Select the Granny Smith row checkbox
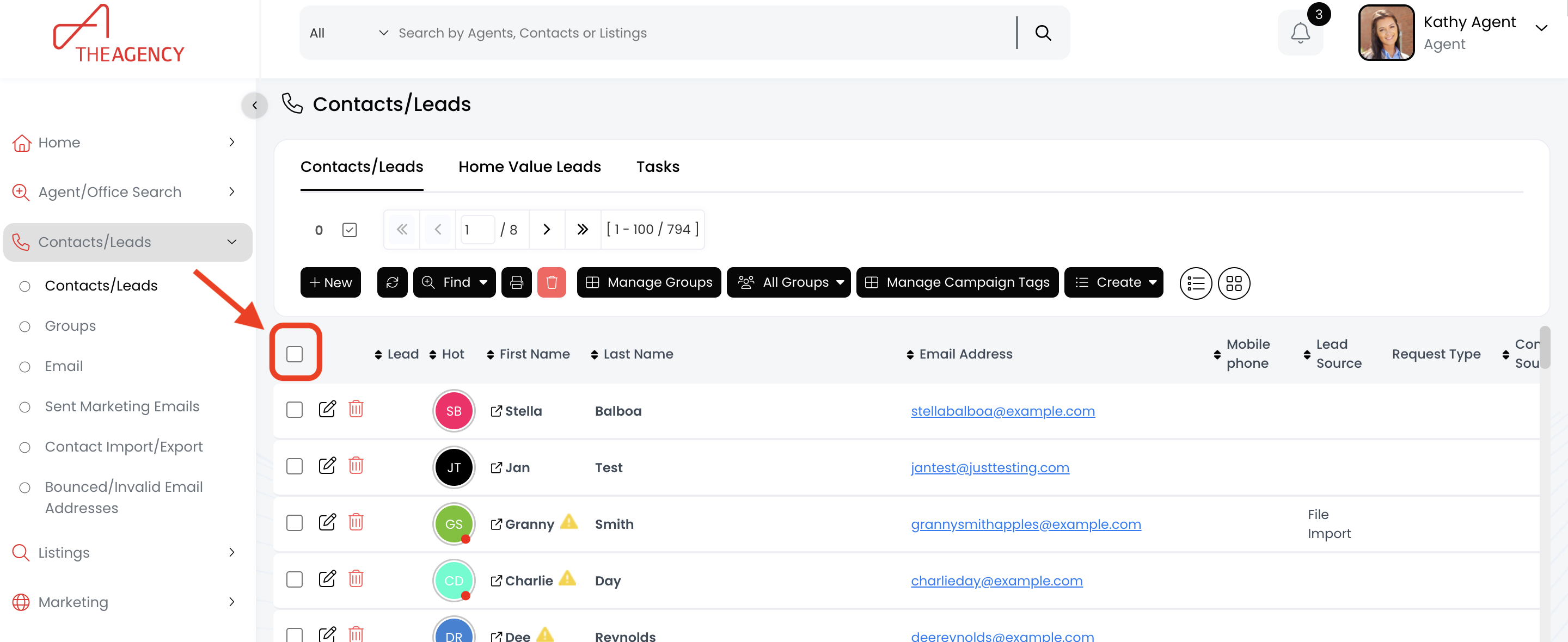Image resolution: width=1568 pixels, height=642 pixels. [295, 523]
